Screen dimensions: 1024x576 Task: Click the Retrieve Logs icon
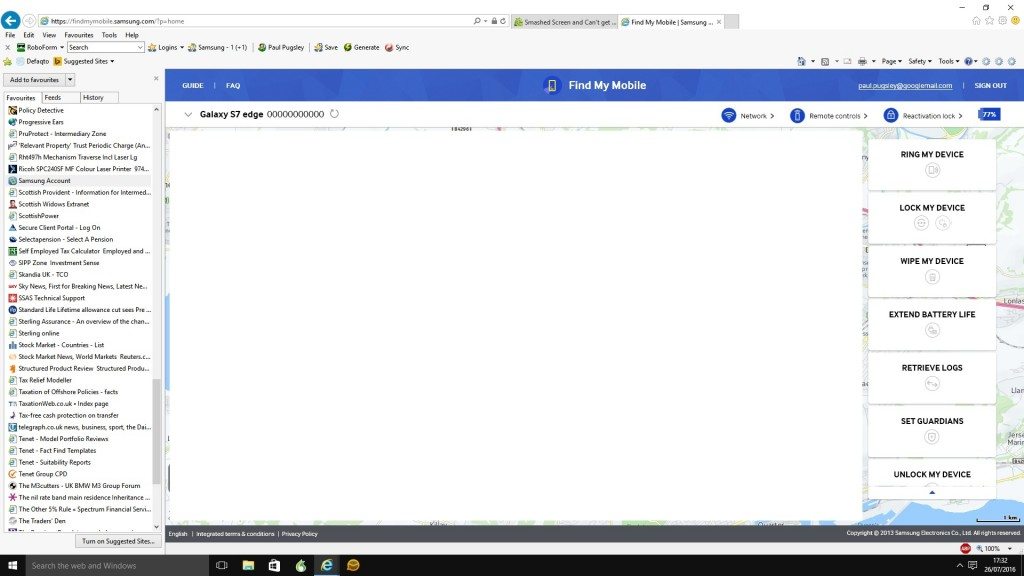[932, 384]
